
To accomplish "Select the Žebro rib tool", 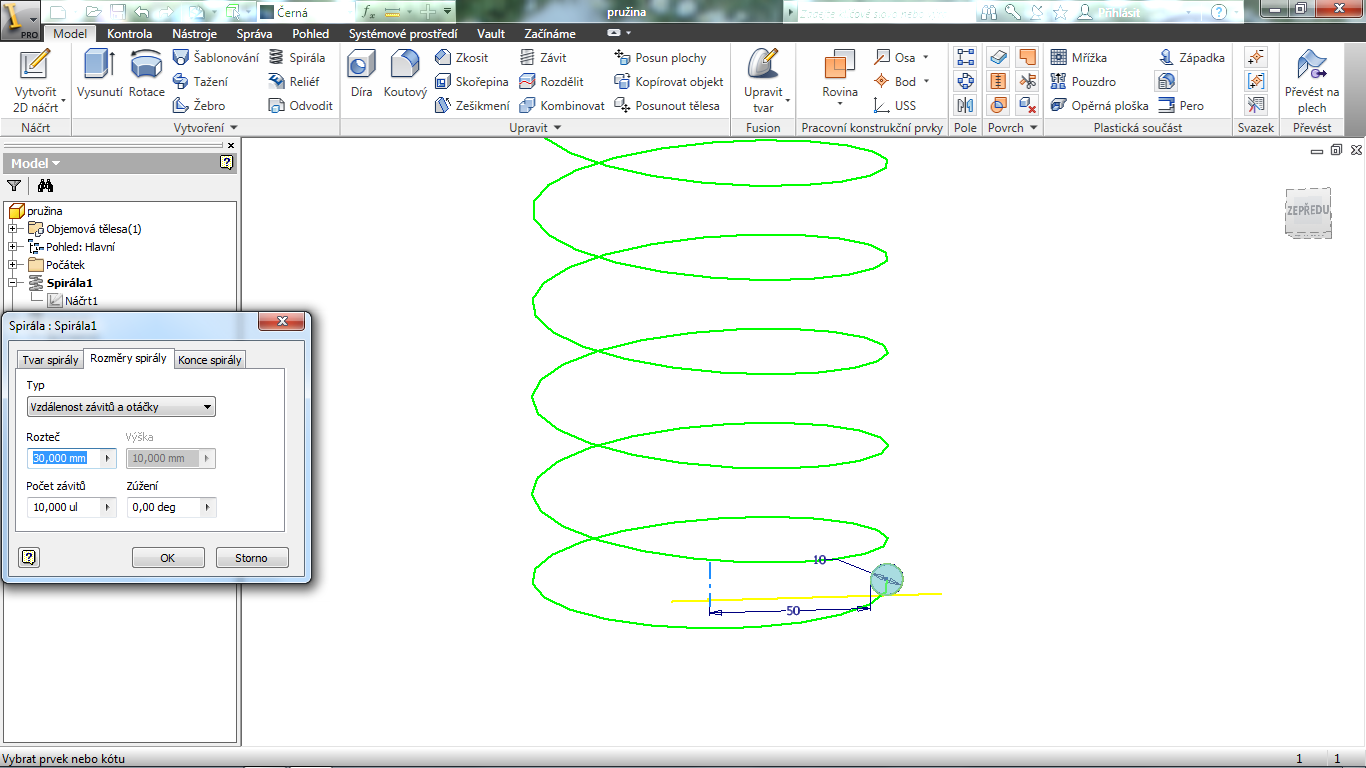I will tap(199, 106).
